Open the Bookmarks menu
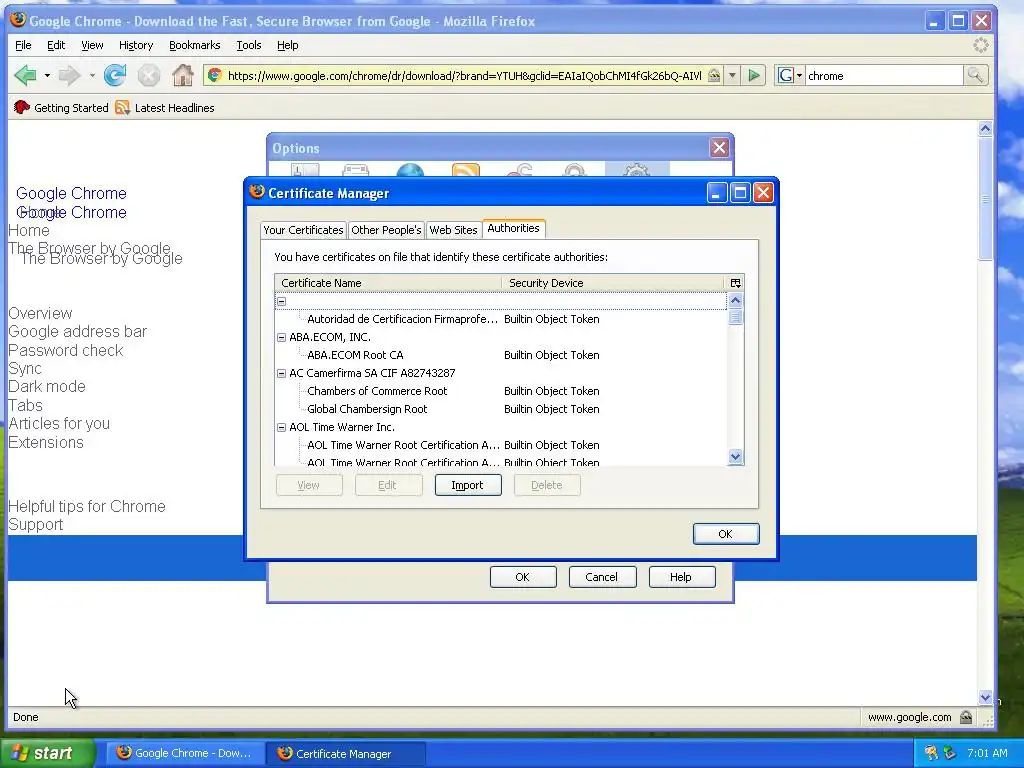 [x=195, y=45]
